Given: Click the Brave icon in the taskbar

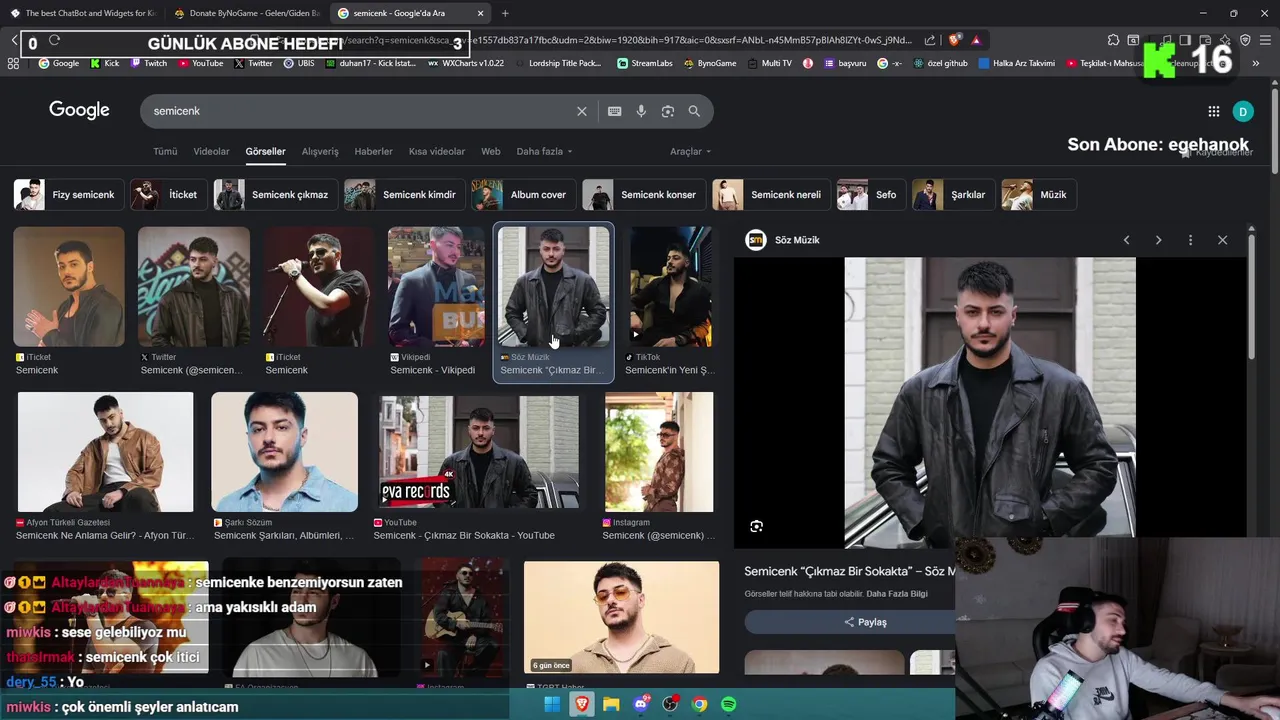Looking at the screenshot, I should click(x=582, y=705).
